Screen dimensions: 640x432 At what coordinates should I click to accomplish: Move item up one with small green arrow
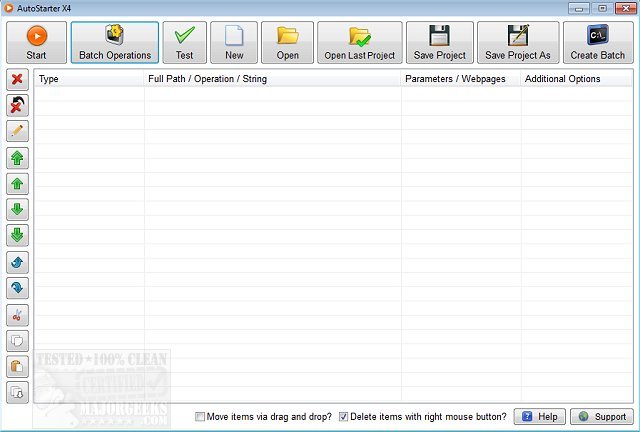pyautogui.click(x=17, y=184)
